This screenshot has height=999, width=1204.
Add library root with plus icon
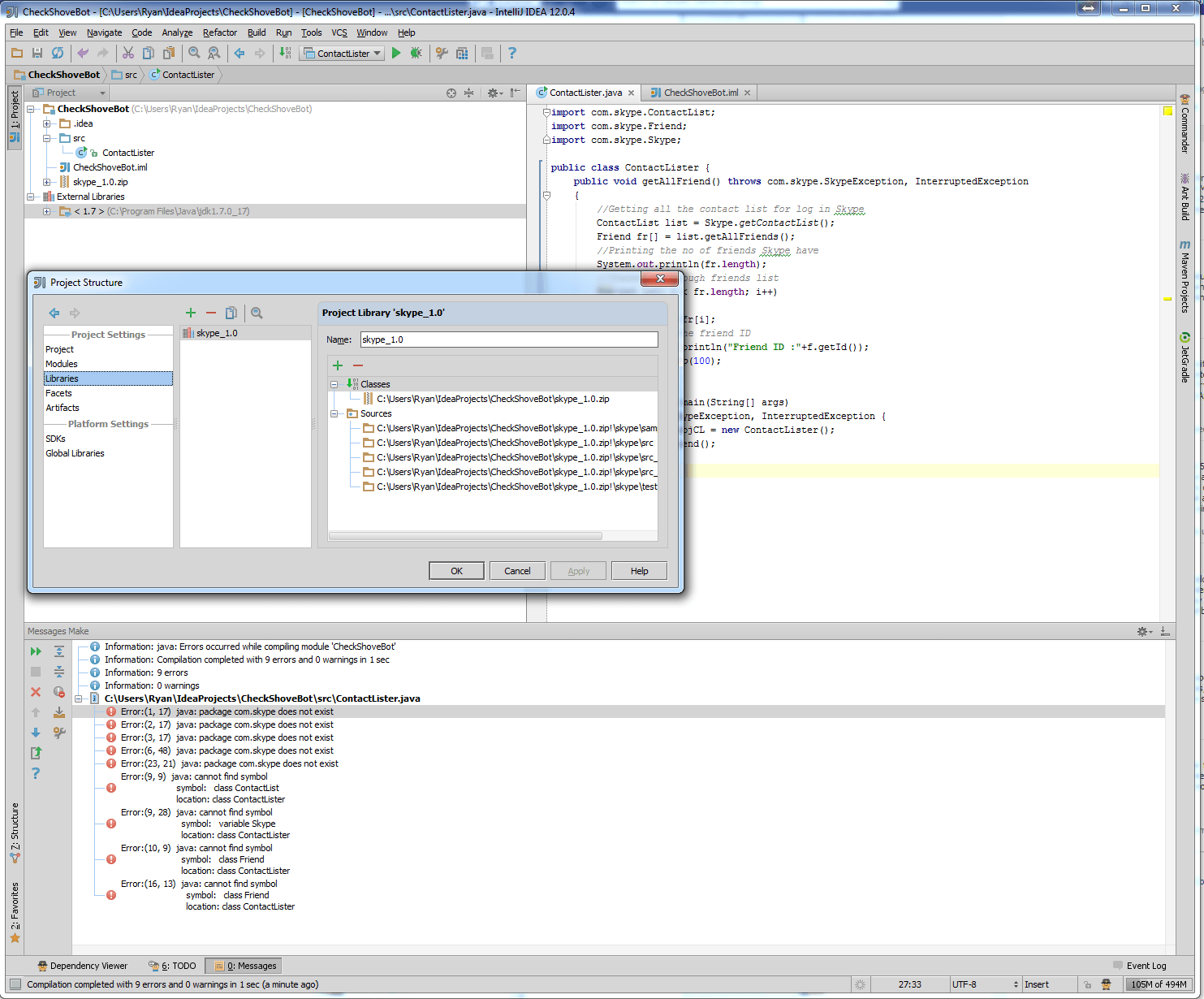tap(338, 365)
